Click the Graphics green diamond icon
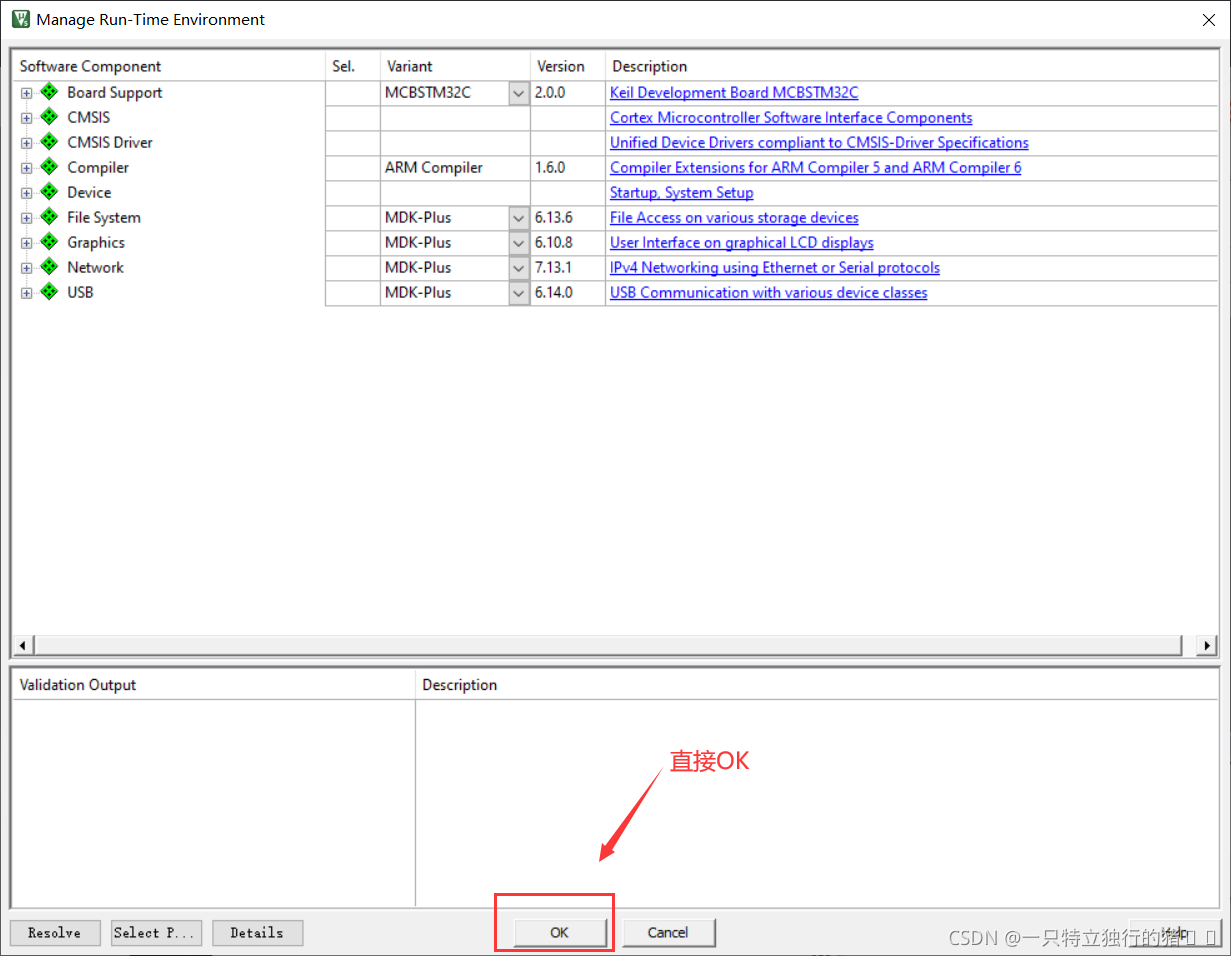The image size is (1231, 956). coord(49,242)
